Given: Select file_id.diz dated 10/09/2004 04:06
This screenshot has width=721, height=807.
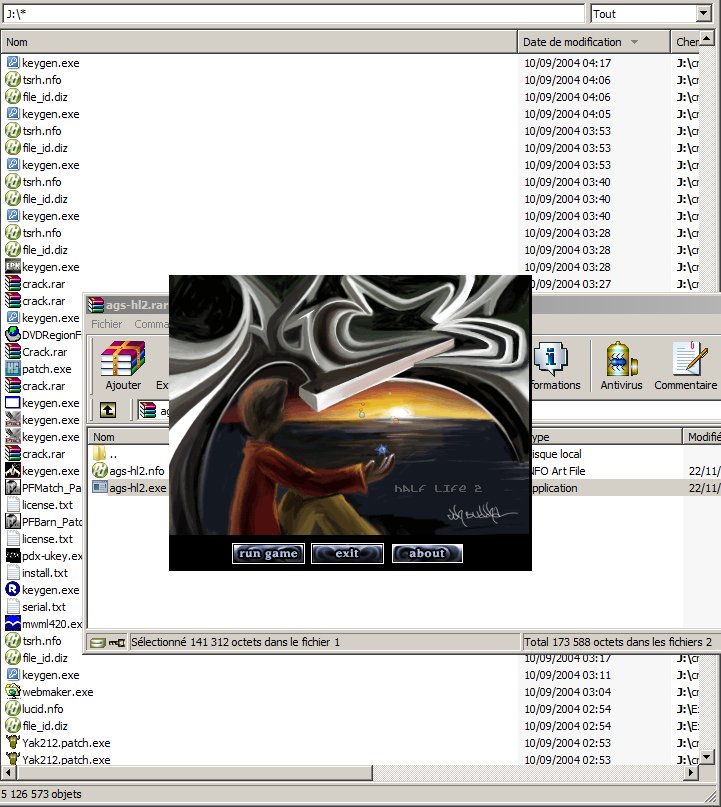Looking at the screenshot, I should pyautogui.click(x=37, y=97).
